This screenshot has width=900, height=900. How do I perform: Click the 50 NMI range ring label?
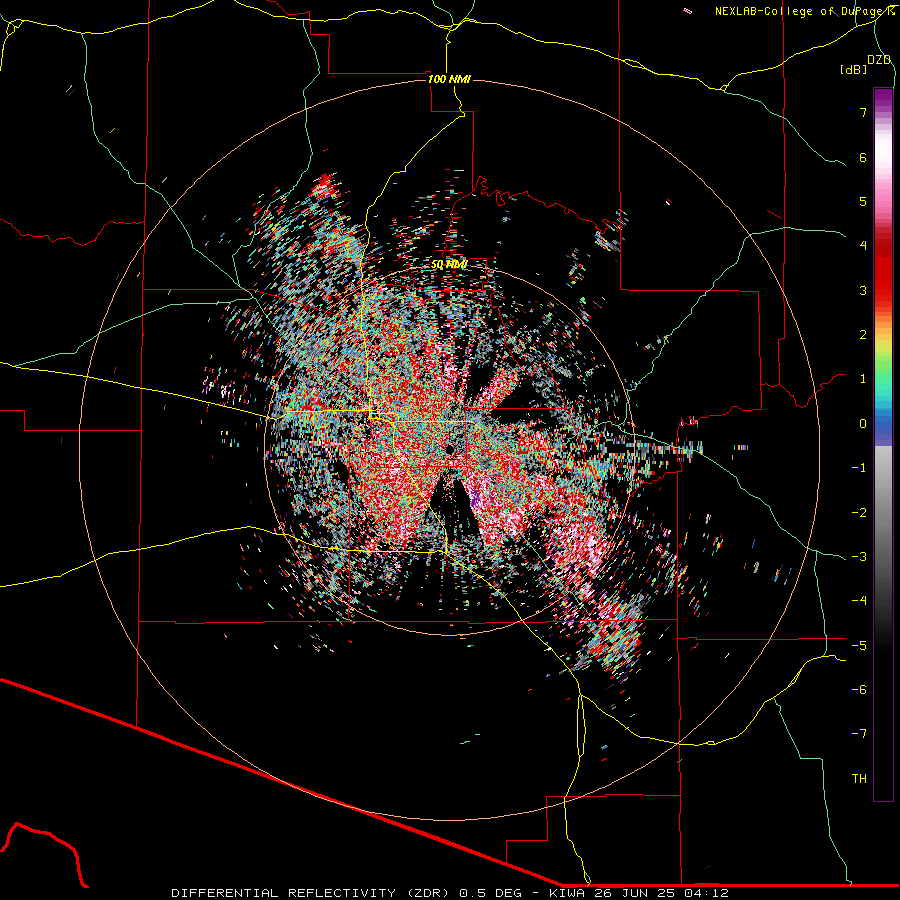point(449,265)
